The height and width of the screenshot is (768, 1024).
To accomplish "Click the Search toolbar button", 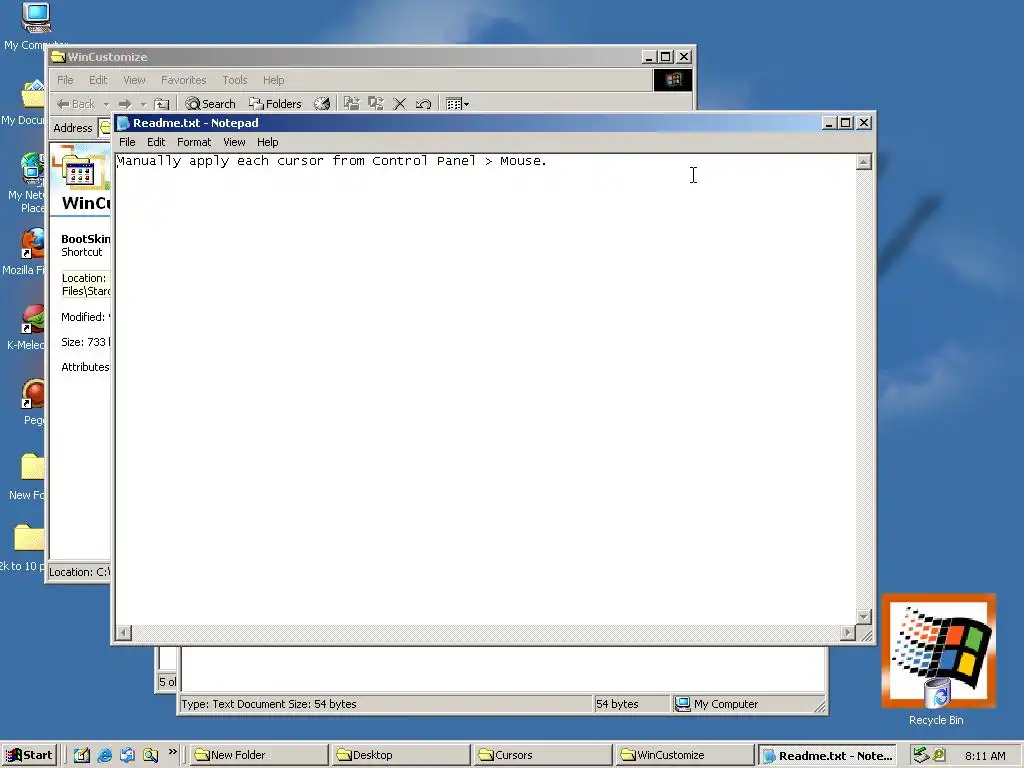I will tap(210, 104).
